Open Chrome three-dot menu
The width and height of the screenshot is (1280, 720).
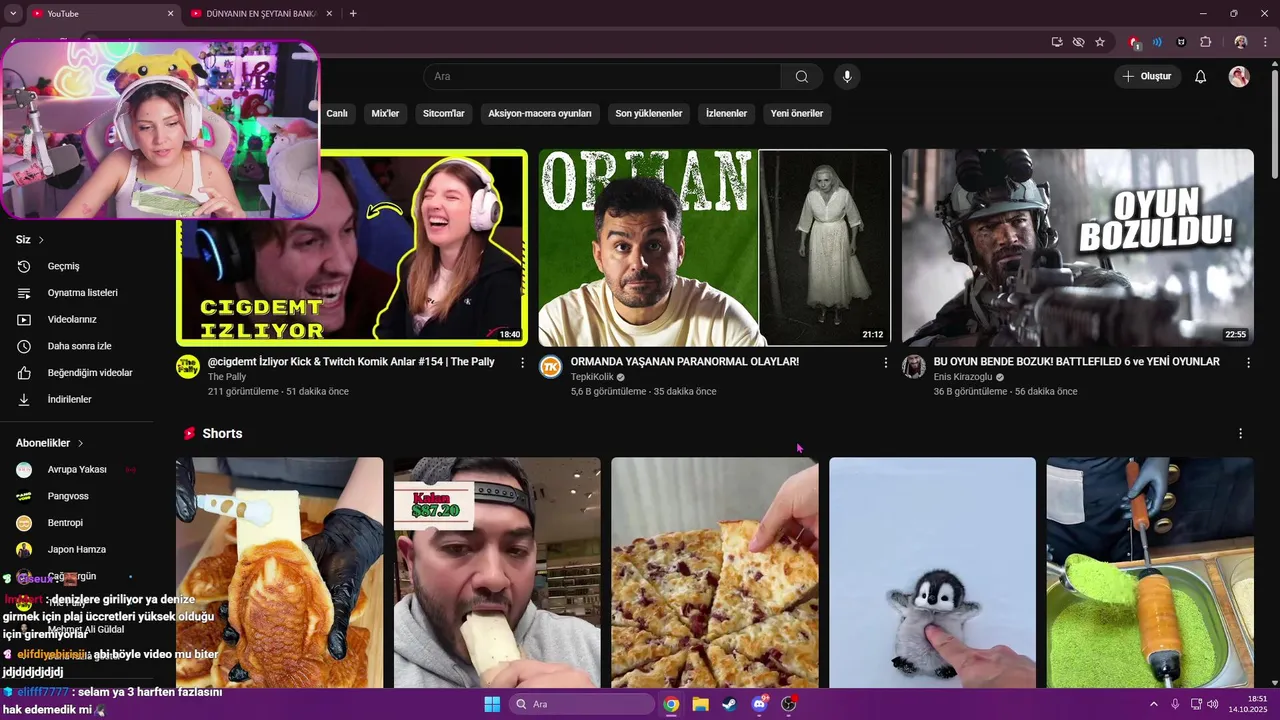click(x=1265, y=42)
